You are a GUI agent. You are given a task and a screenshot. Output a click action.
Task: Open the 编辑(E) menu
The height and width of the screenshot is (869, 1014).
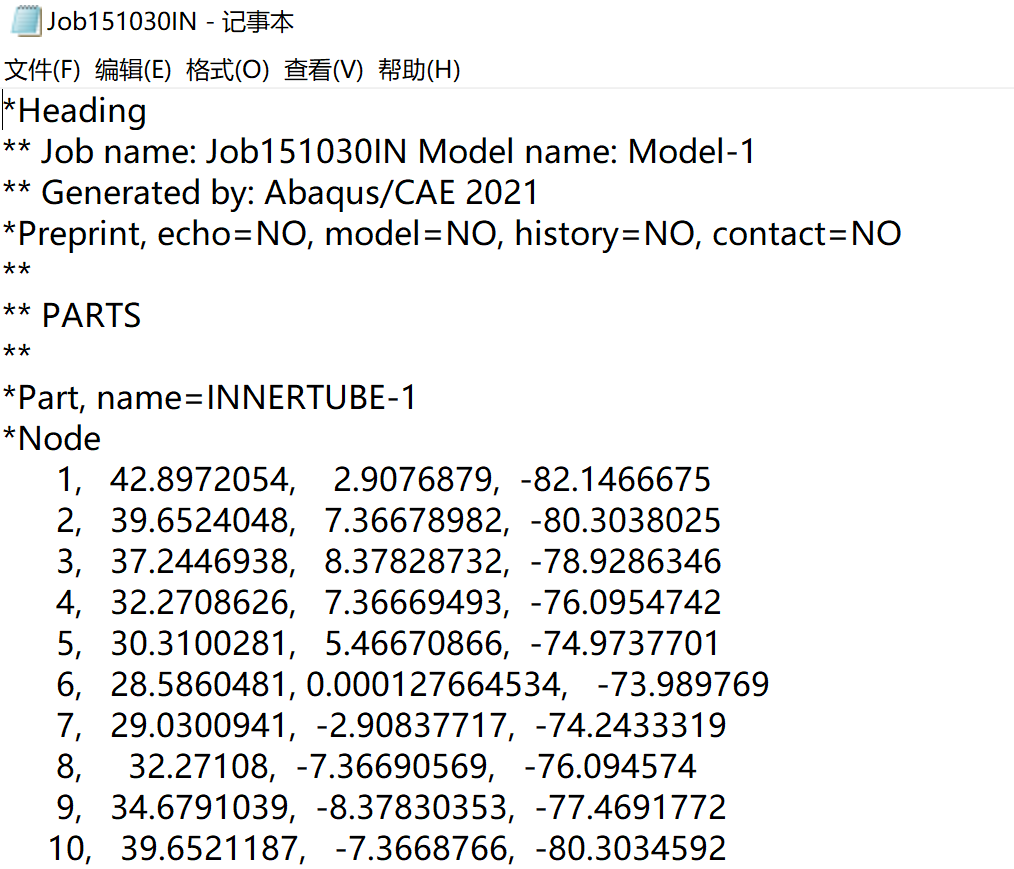pyautogui.click(x=135, y=70)
